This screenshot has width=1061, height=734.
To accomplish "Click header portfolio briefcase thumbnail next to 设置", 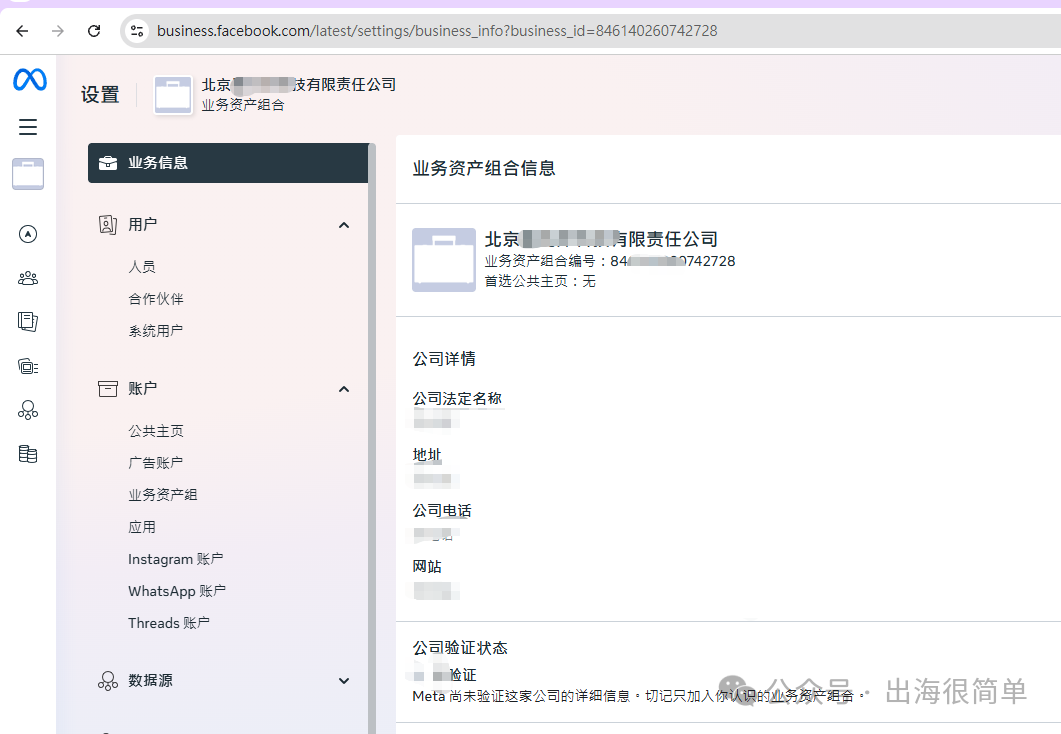I will coord(173,95).
